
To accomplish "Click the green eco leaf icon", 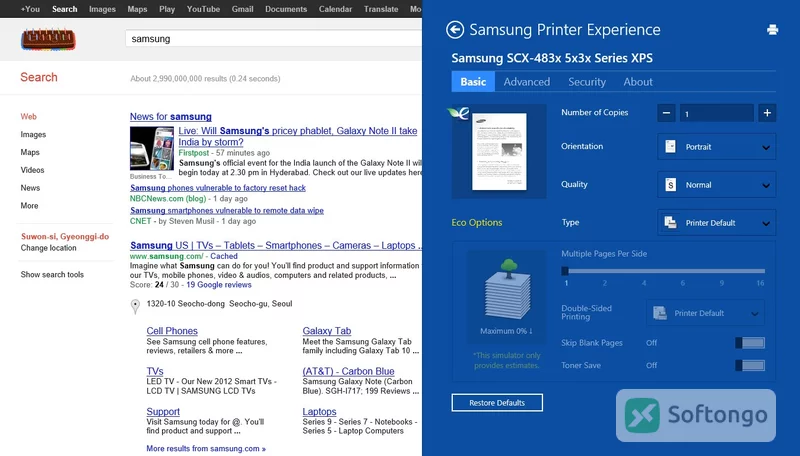I will pyautogui.click(x=458, y=113).
